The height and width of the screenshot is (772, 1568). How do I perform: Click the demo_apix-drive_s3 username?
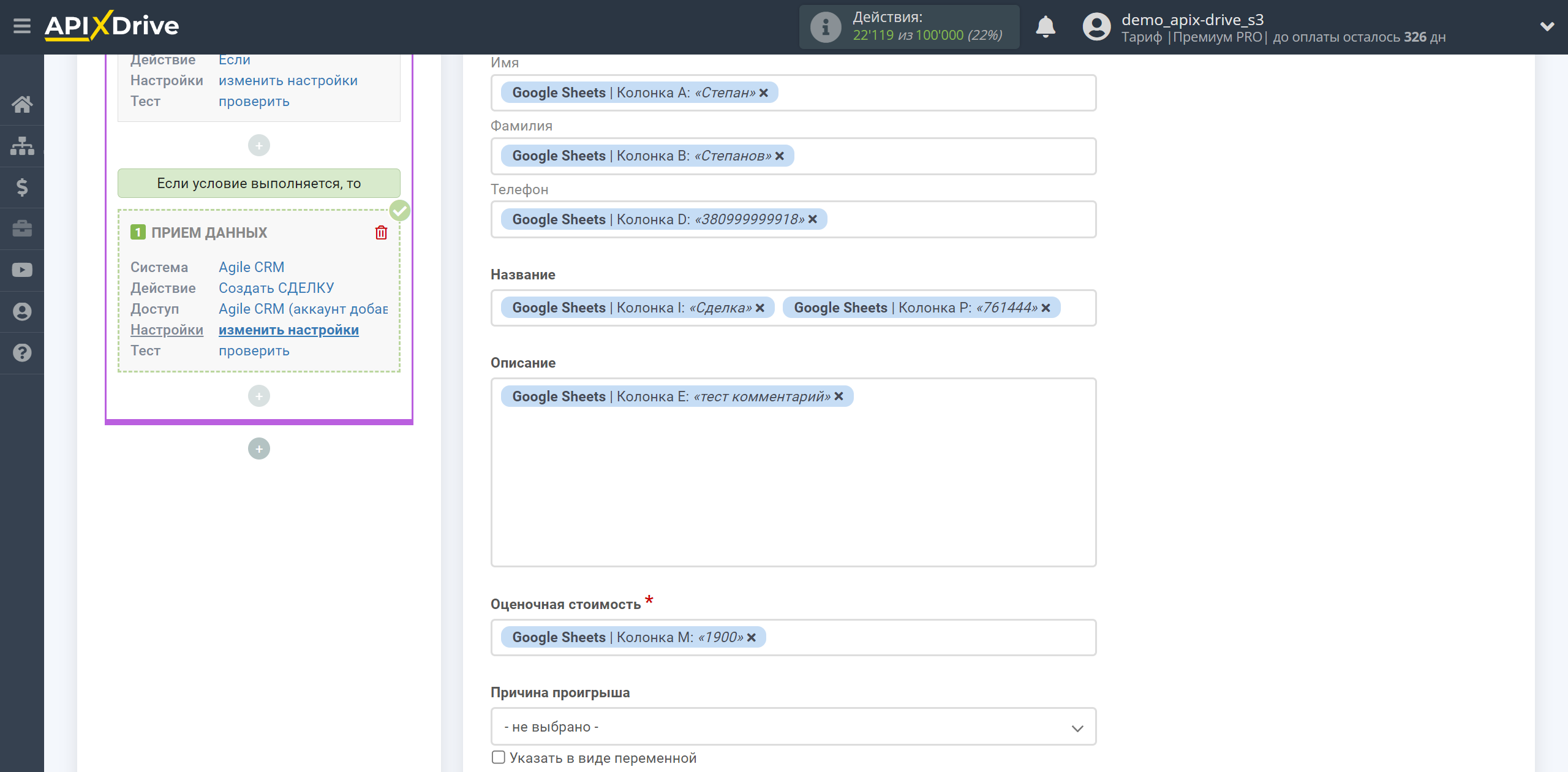click(x=1193, y=20)
